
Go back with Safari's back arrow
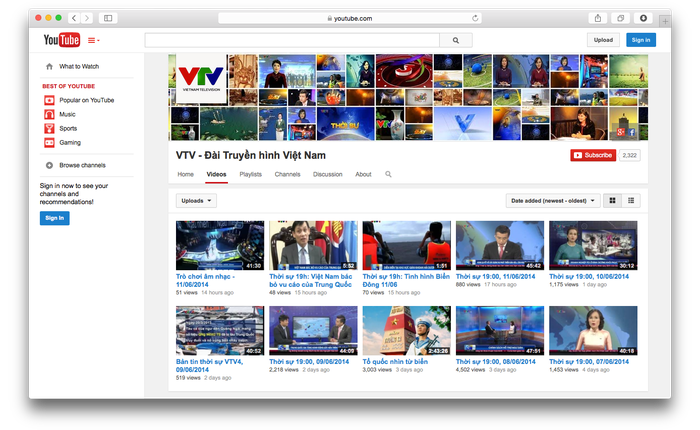pos(74,18)
